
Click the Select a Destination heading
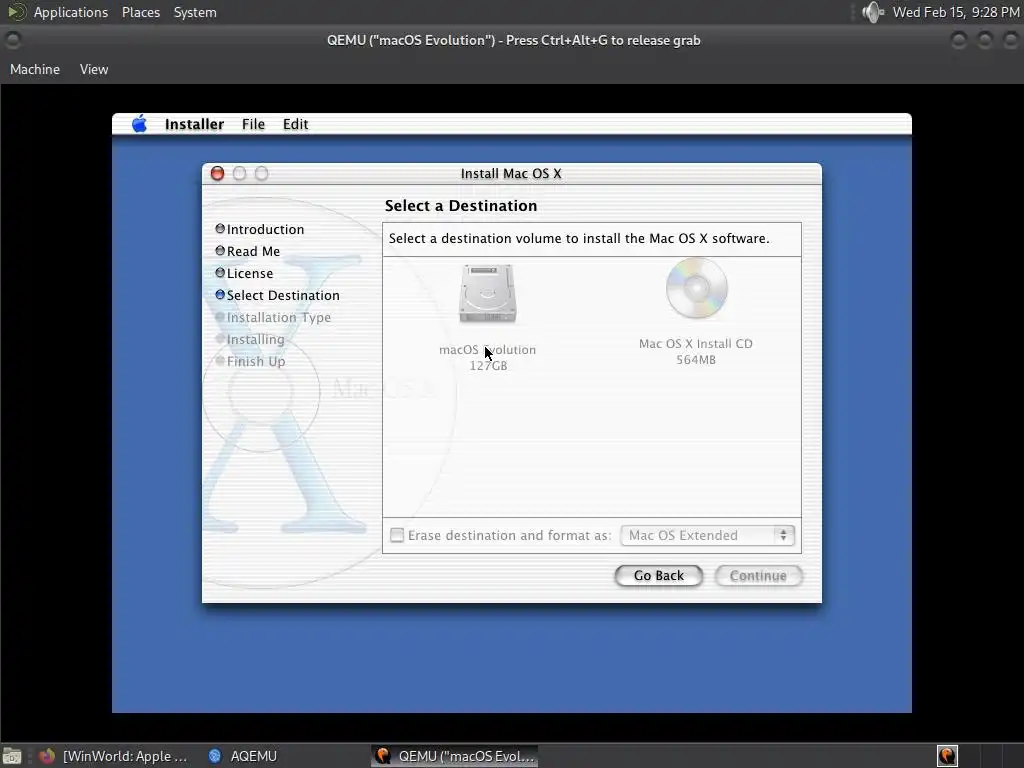tap(461, 206)
